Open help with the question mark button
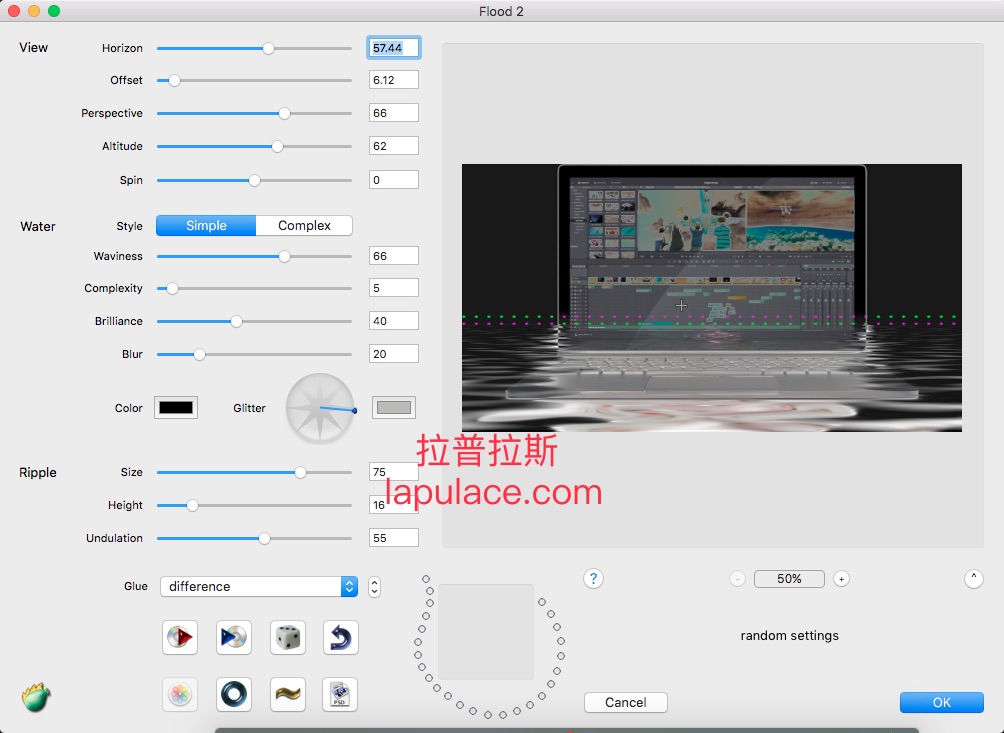Image resolution: width=1004 pixels, height=733 pixels. click(x=593, y=578)
